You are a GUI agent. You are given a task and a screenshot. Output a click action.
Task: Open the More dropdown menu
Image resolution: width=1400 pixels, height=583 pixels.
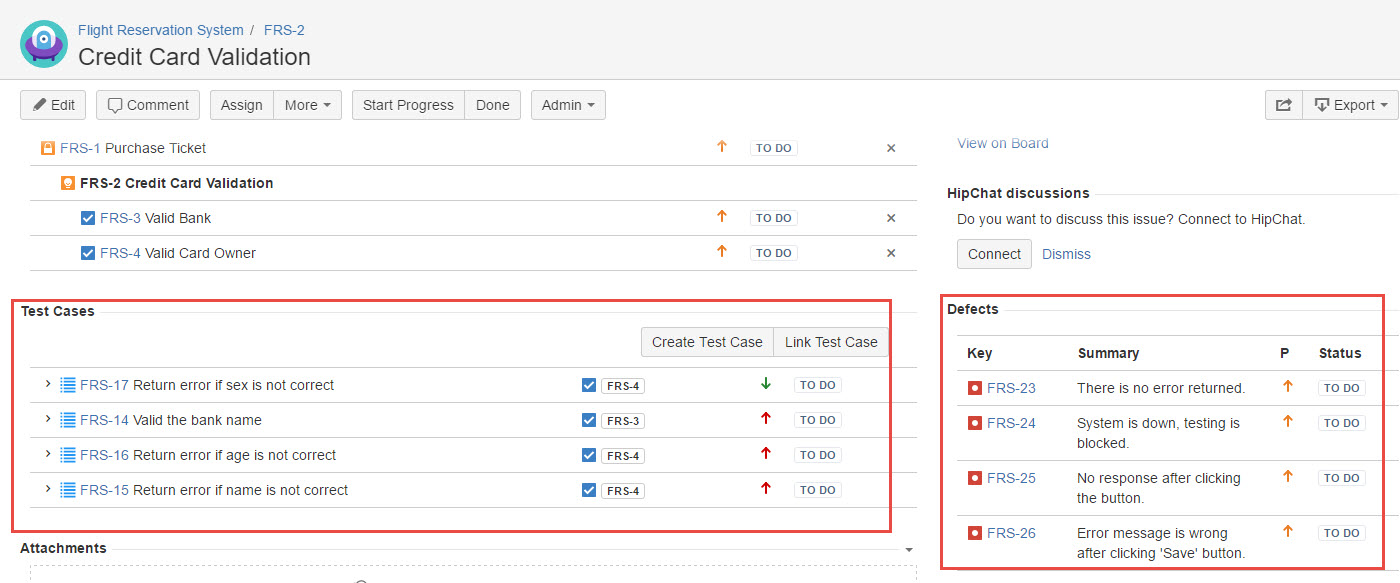[x=308, y=105]
